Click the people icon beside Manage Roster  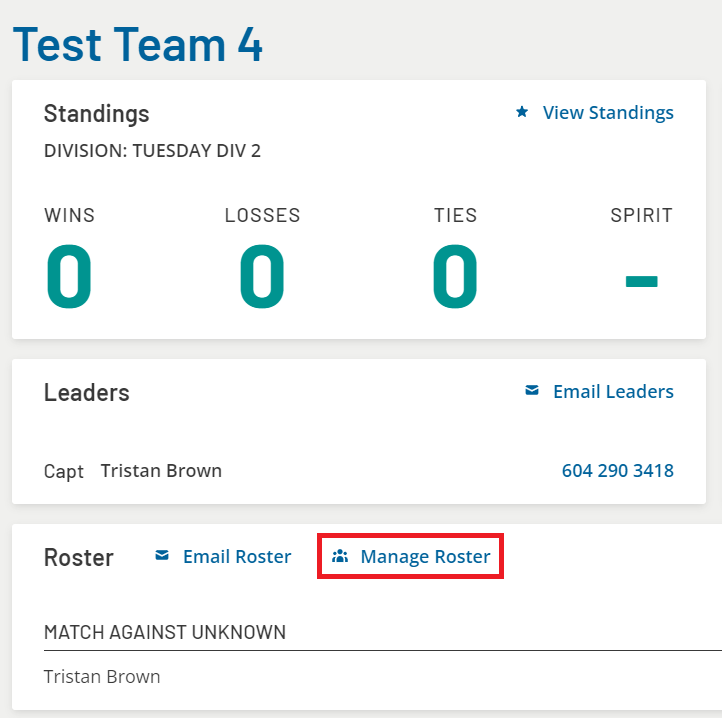(340, 556)
